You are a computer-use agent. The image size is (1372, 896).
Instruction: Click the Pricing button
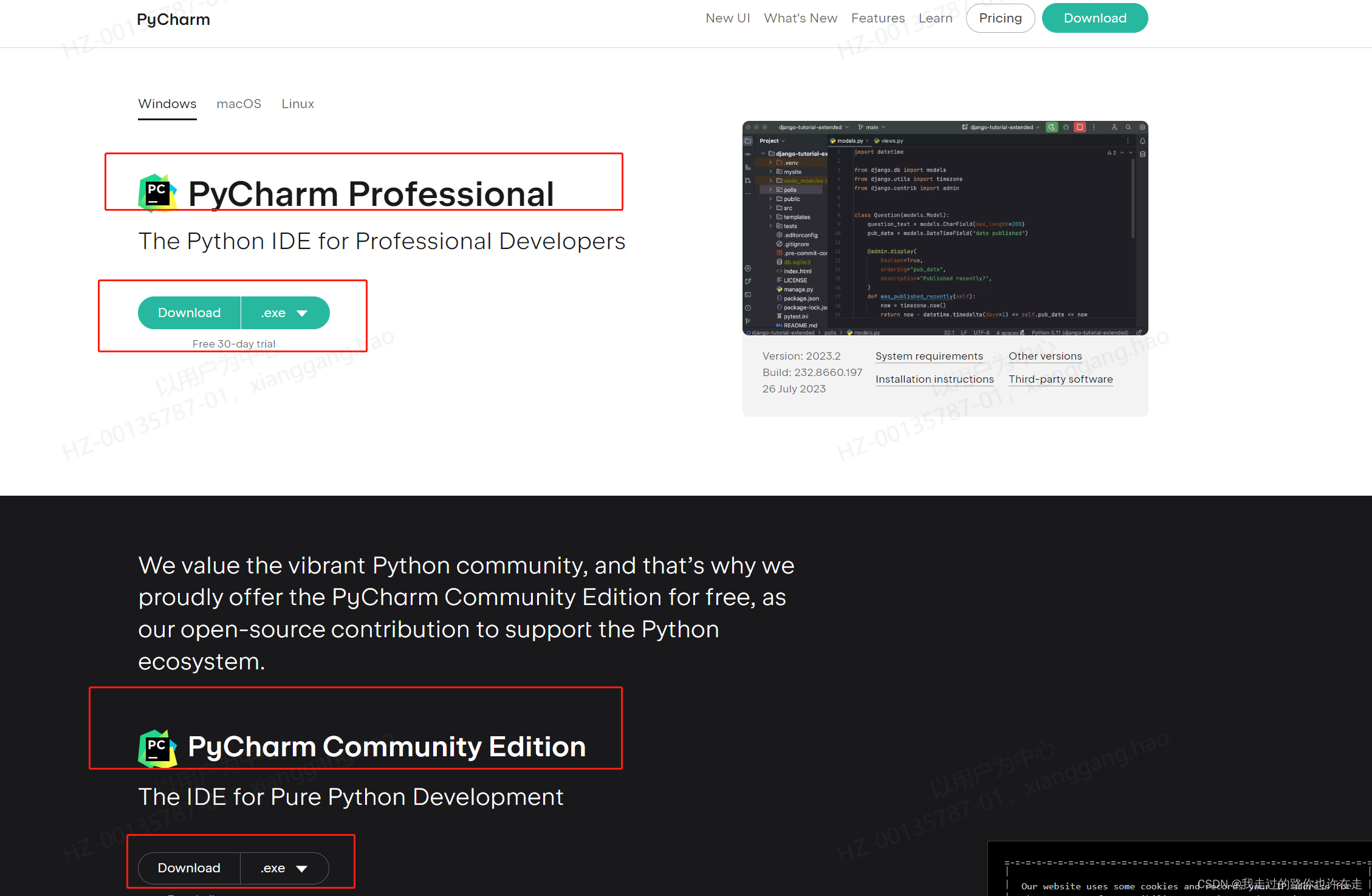(1000, 18)
